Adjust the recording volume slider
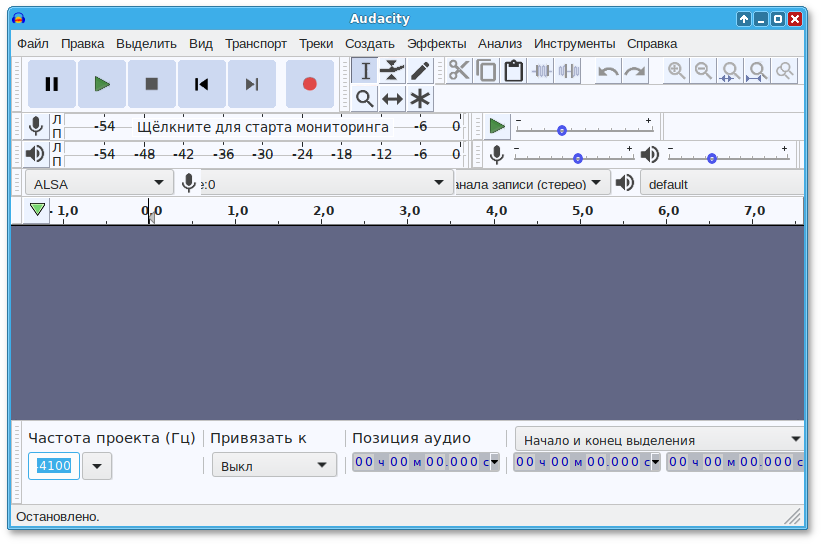The height and width of the screenshot is (544, 821). (574, 157)
